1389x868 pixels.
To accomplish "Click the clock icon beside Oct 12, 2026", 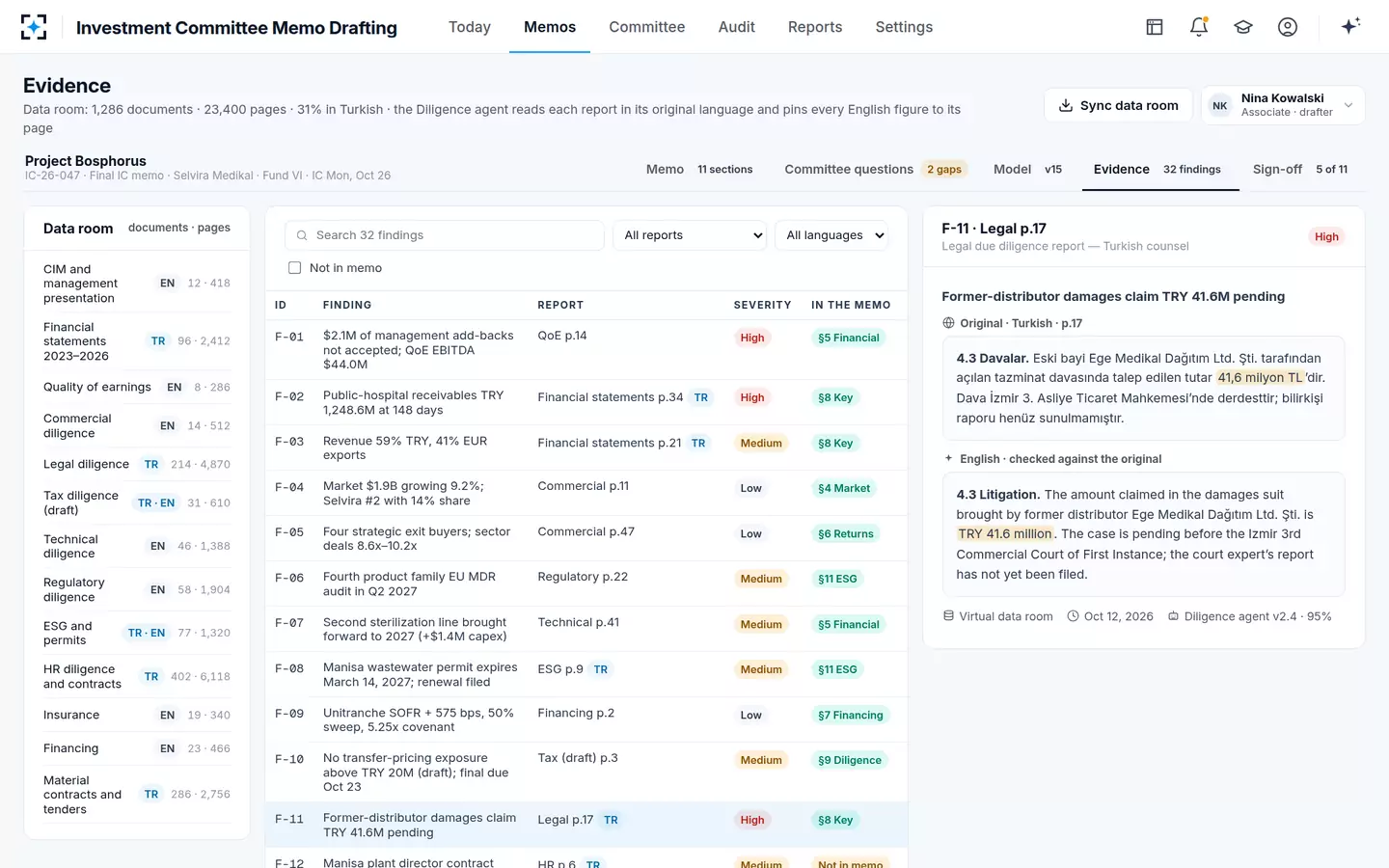I will [x=1073, y=615].
